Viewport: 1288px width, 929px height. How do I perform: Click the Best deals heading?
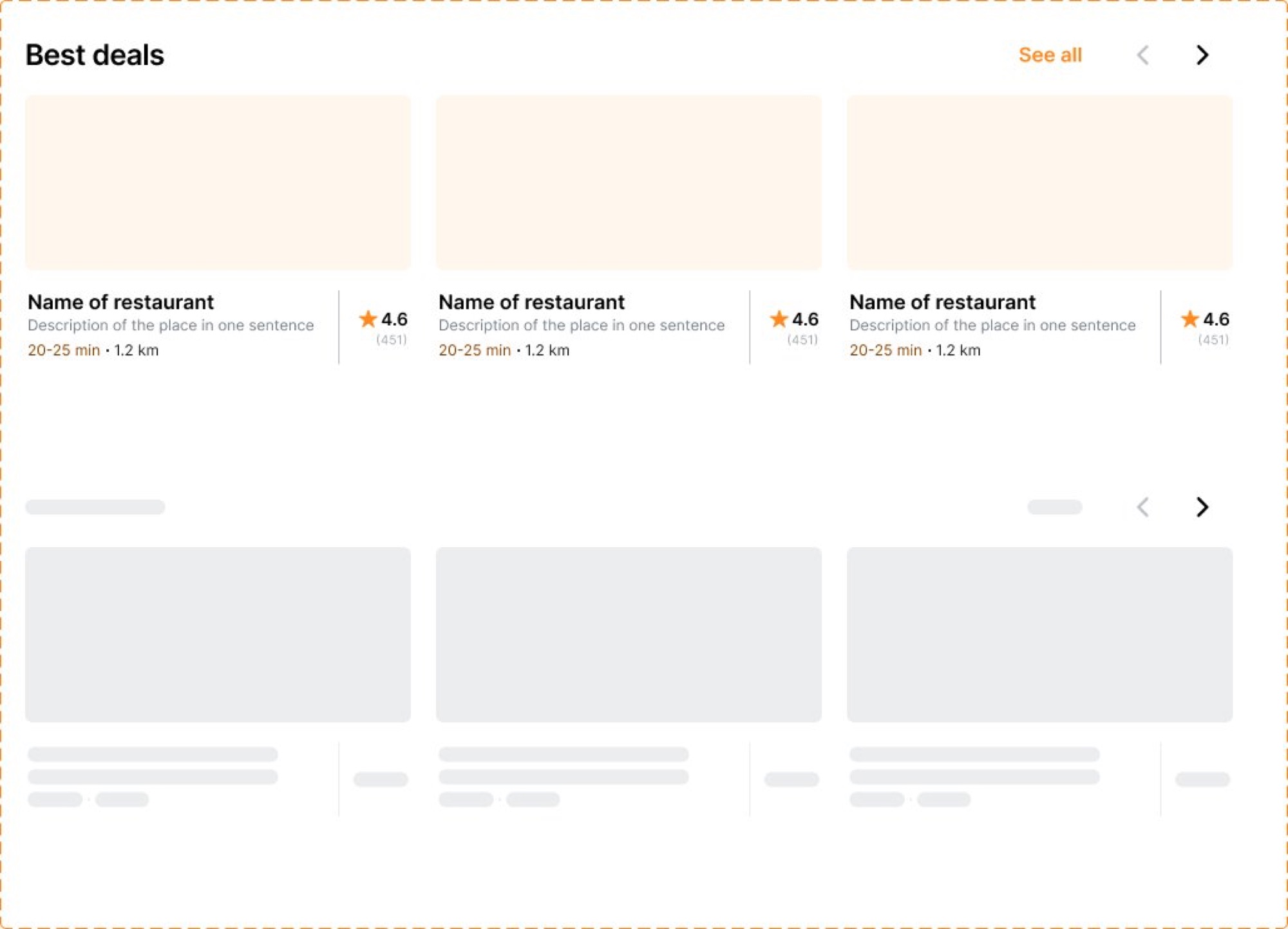point(95,55)
